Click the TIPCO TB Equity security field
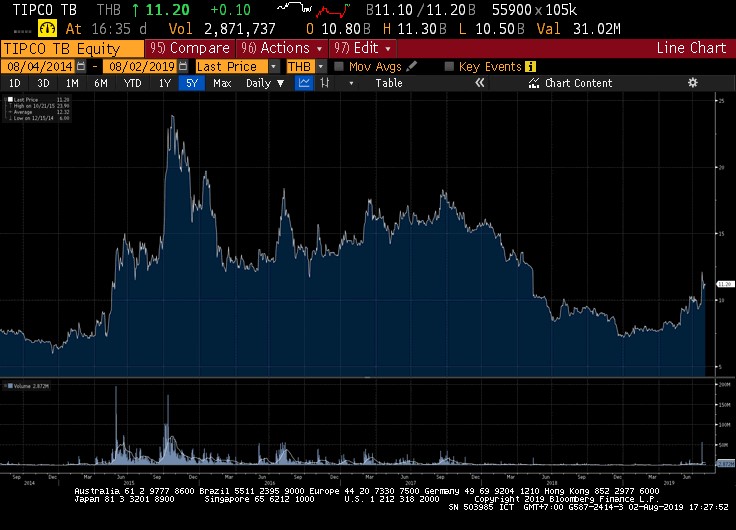The height and width of the screenshot is (530, 736). point(72,48)
